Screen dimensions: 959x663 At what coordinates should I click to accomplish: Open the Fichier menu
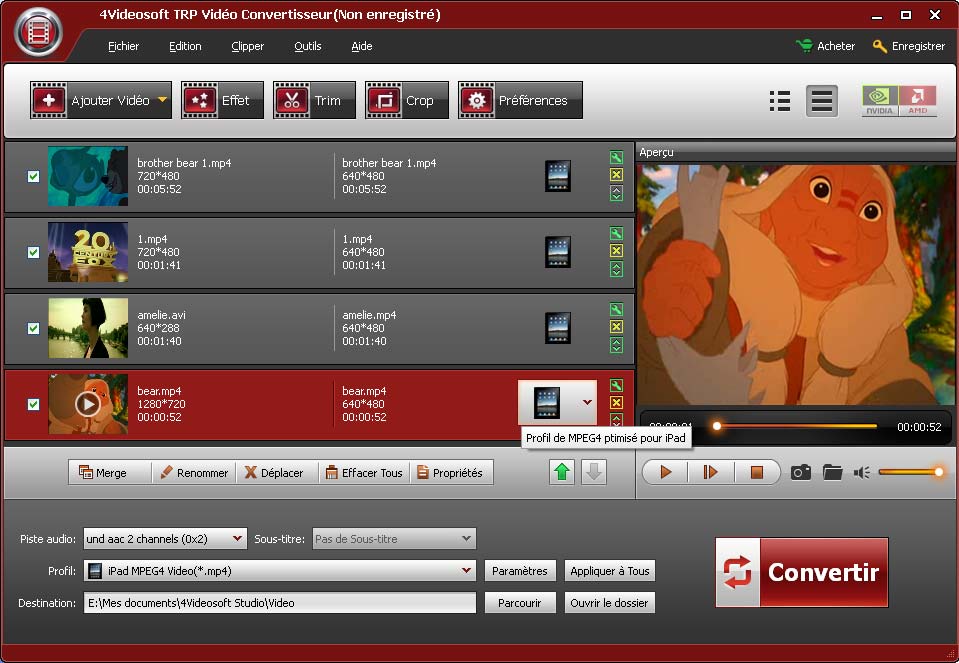123,46
